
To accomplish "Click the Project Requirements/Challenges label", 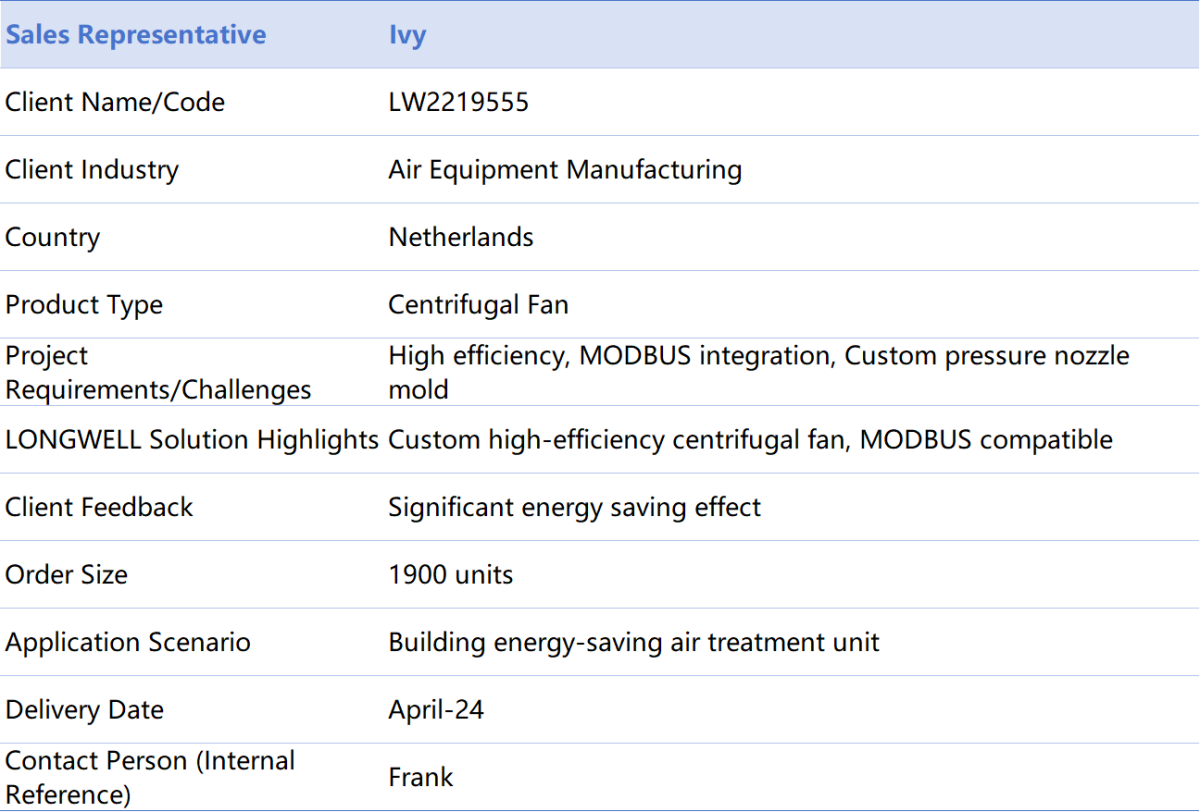I will [158, 372].
